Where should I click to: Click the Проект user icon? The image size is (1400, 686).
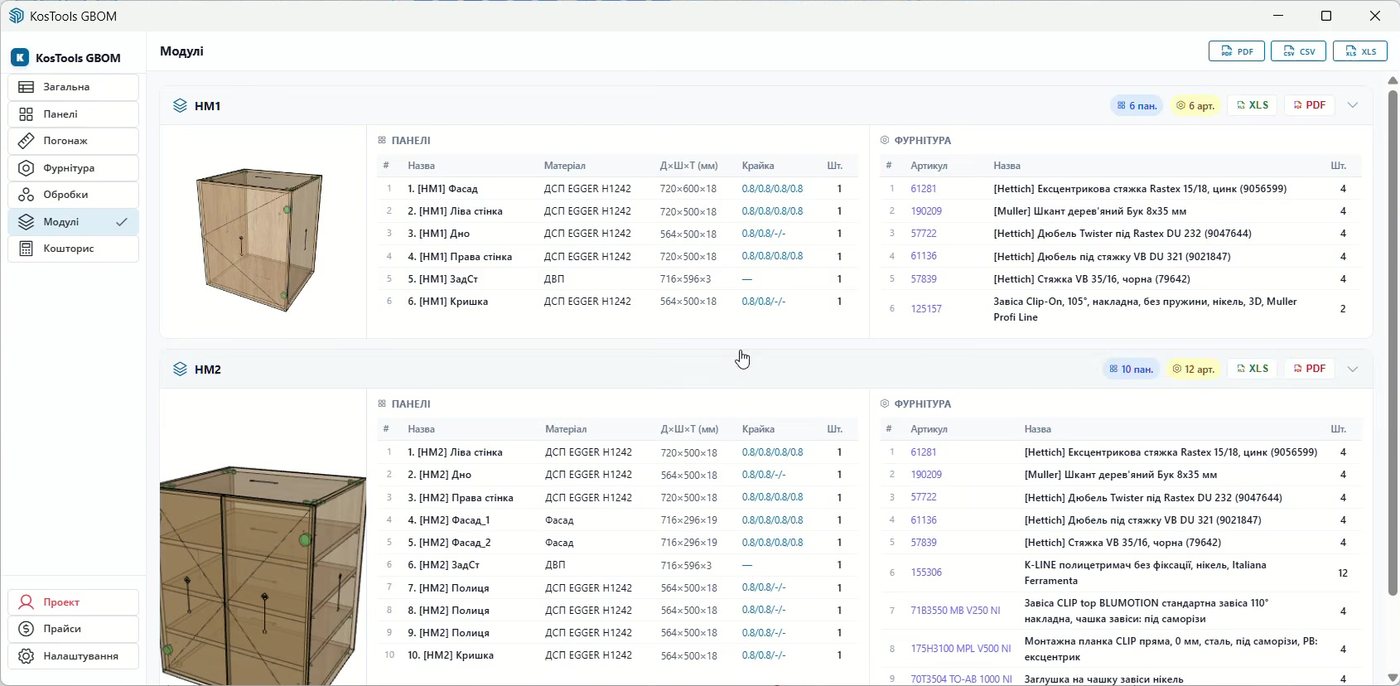coord(26,602)
